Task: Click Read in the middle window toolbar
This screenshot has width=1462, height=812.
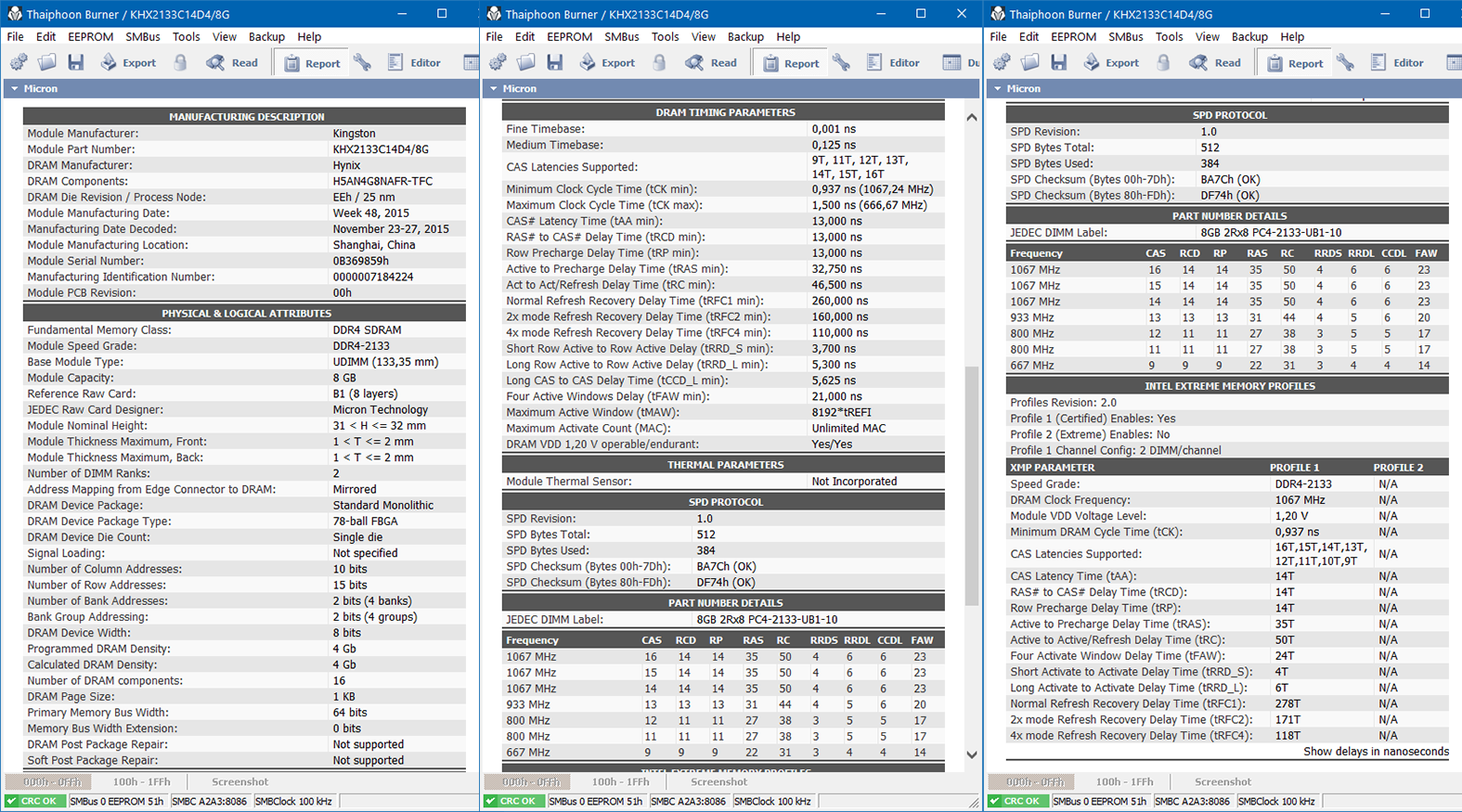Action: [x=711, y=62]
